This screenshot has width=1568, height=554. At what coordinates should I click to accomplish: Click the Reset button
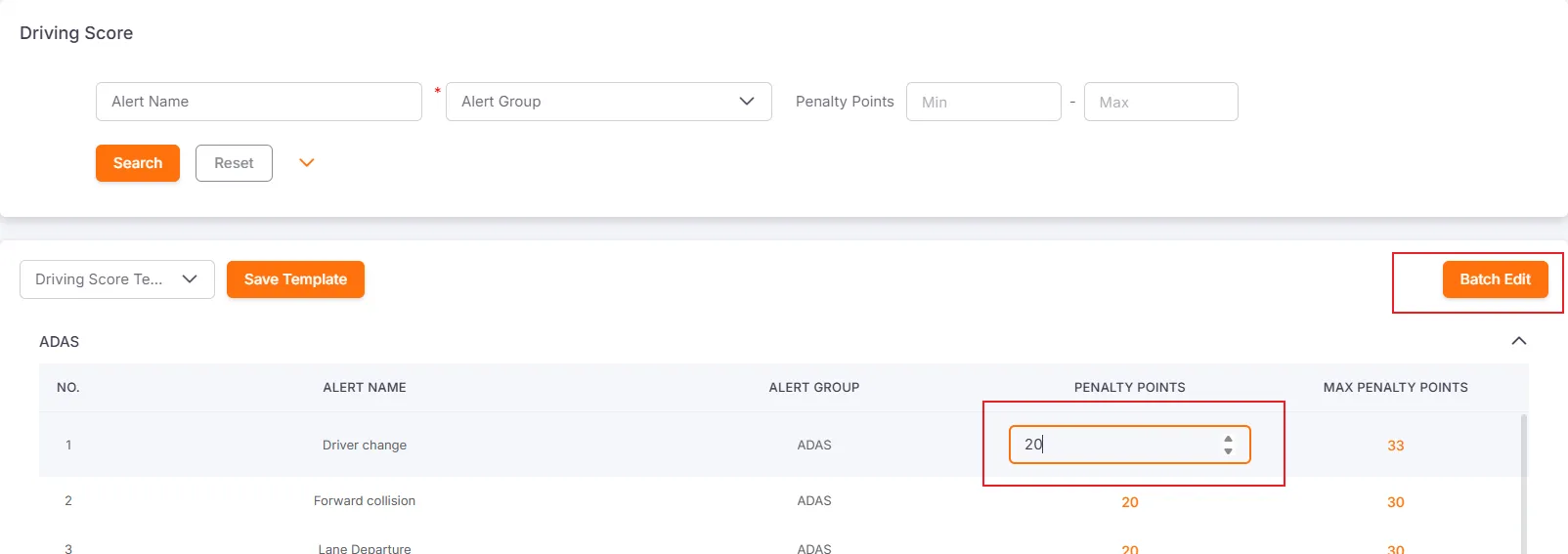(234, 163)
